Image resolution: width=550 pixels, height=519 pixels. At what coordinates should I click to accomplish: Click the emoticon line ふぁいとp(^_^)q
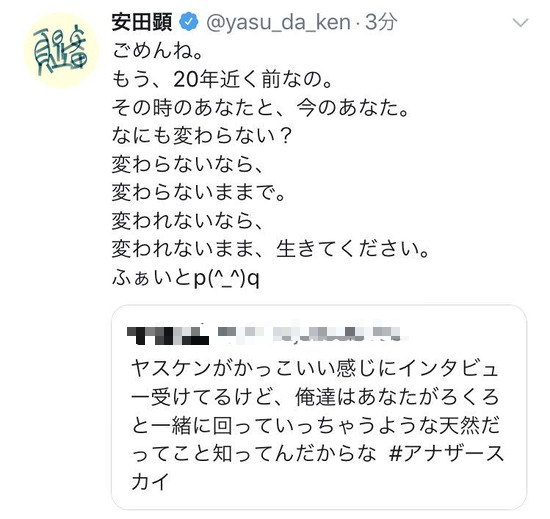tap(186, 279)
